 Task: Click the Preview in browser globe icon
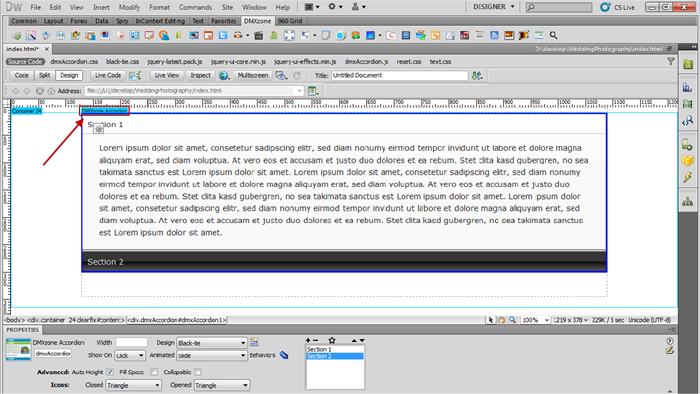coord(224,75)
